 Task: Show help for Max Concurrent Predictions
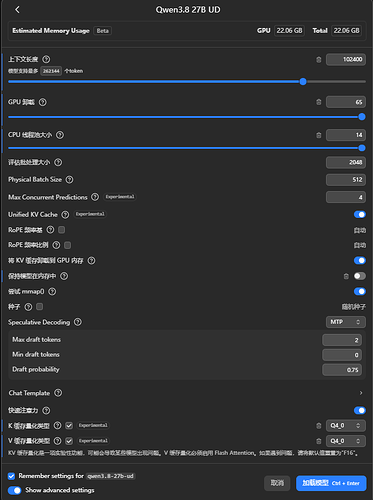point(95,197)
